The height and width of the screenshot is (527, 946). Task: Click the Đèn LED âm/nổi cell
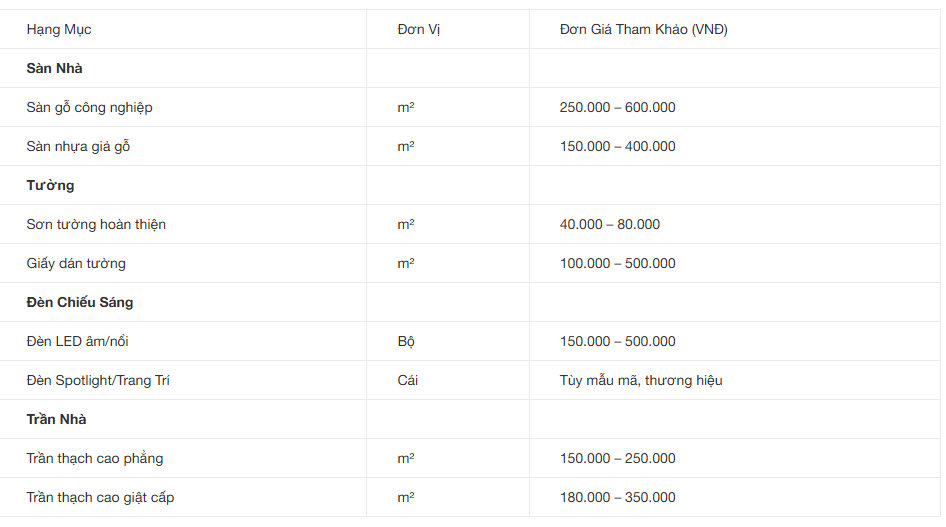[x=77, y=341]
